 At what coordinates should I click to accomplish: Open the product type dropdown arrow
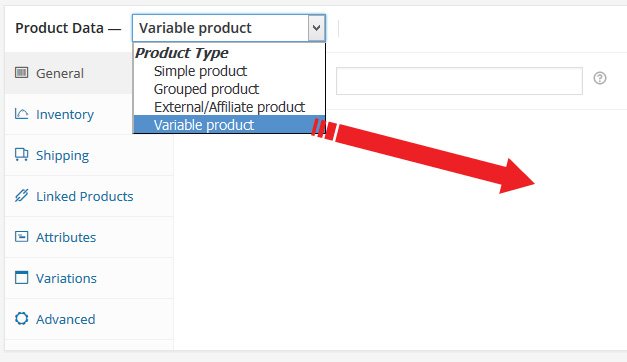(316, 28)
